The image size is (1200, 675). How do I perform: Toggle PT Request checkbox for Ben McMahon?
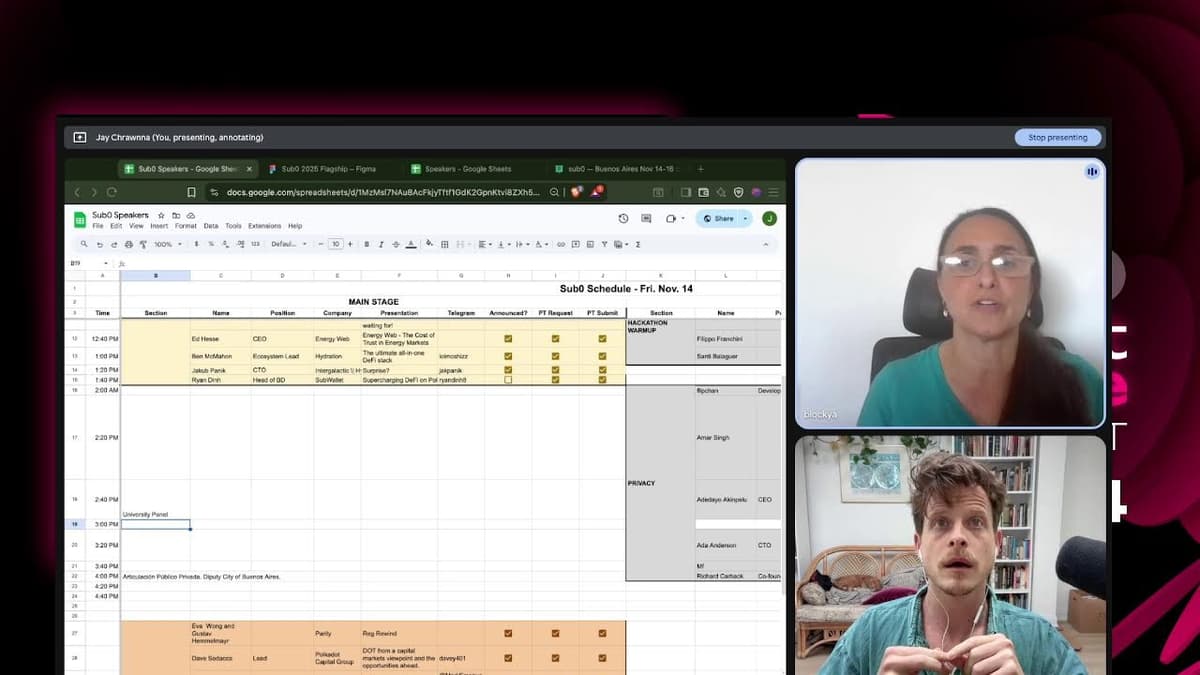tap(555, 356)
